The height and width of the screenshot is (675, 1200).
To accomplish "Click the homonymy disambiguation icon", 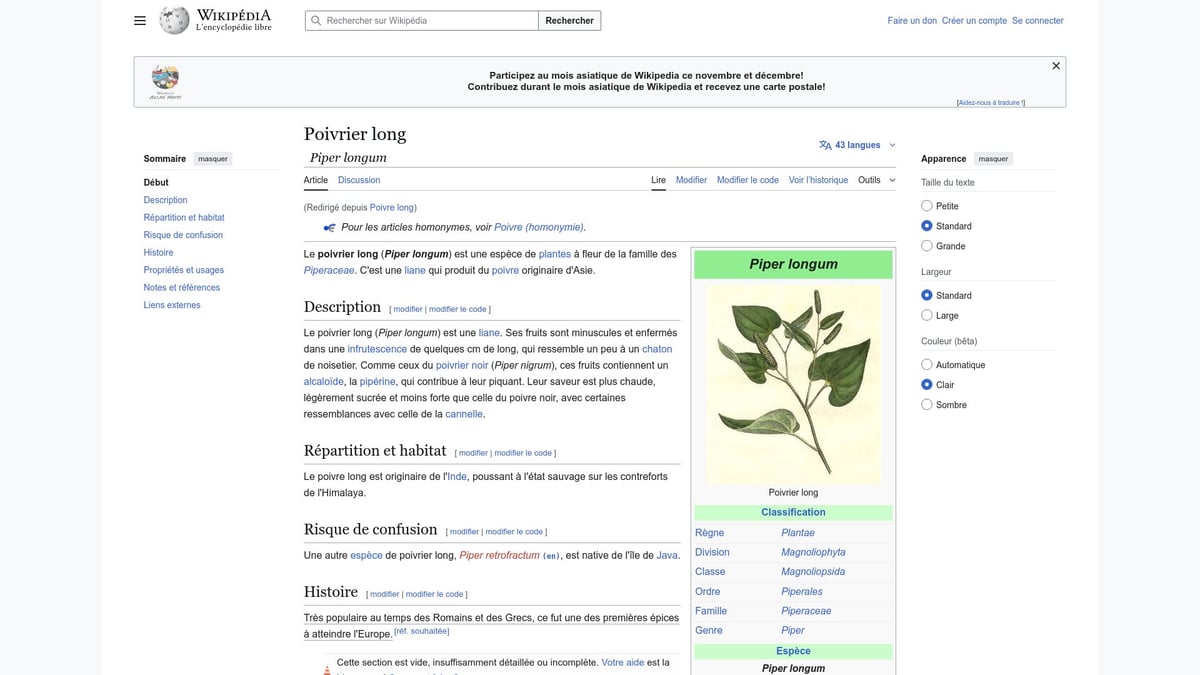I will pos(329,227).
